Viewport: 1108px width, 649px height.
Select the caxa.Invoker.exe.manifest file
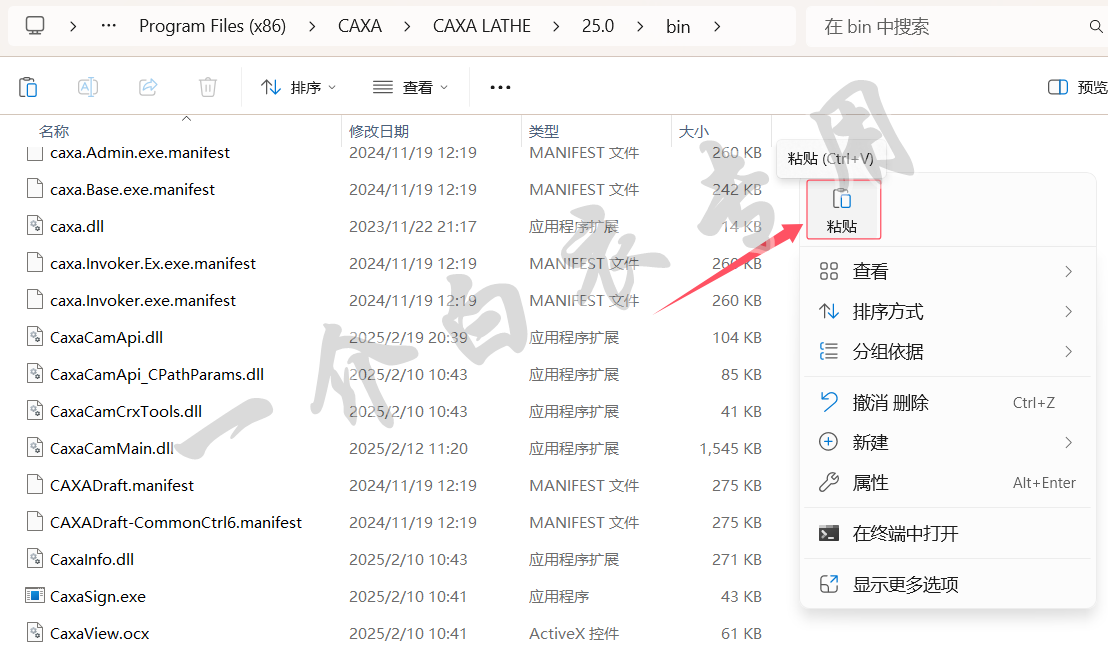[143, 300]
